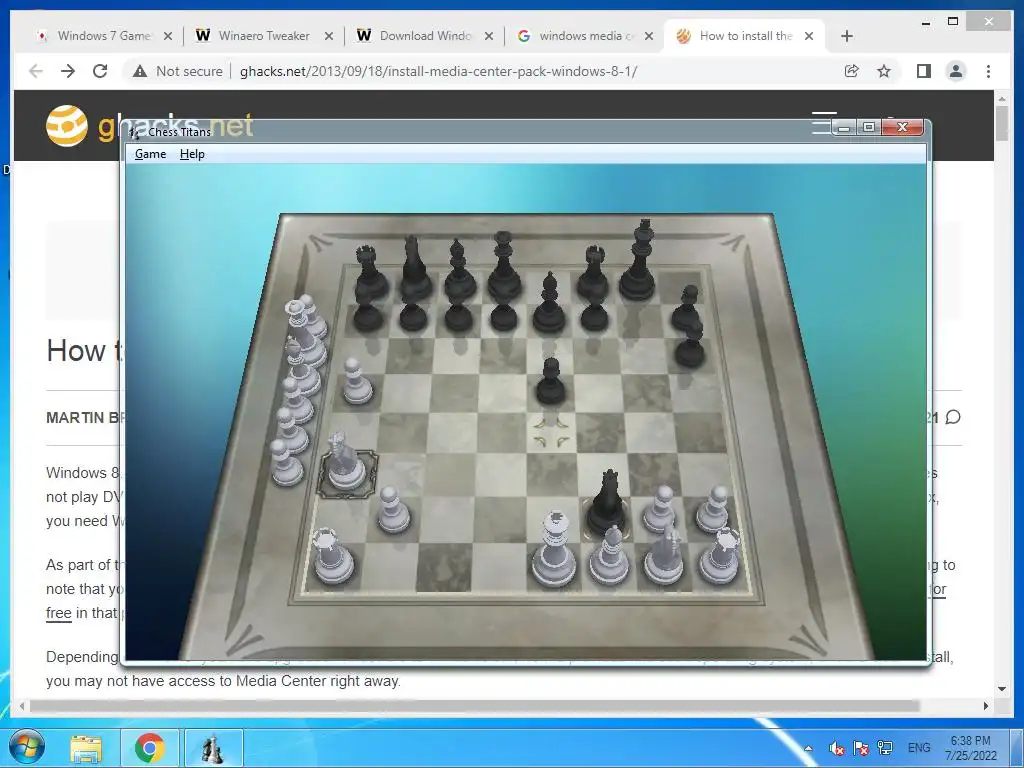Open Windows Explorer from taskbar

point(86,748)
